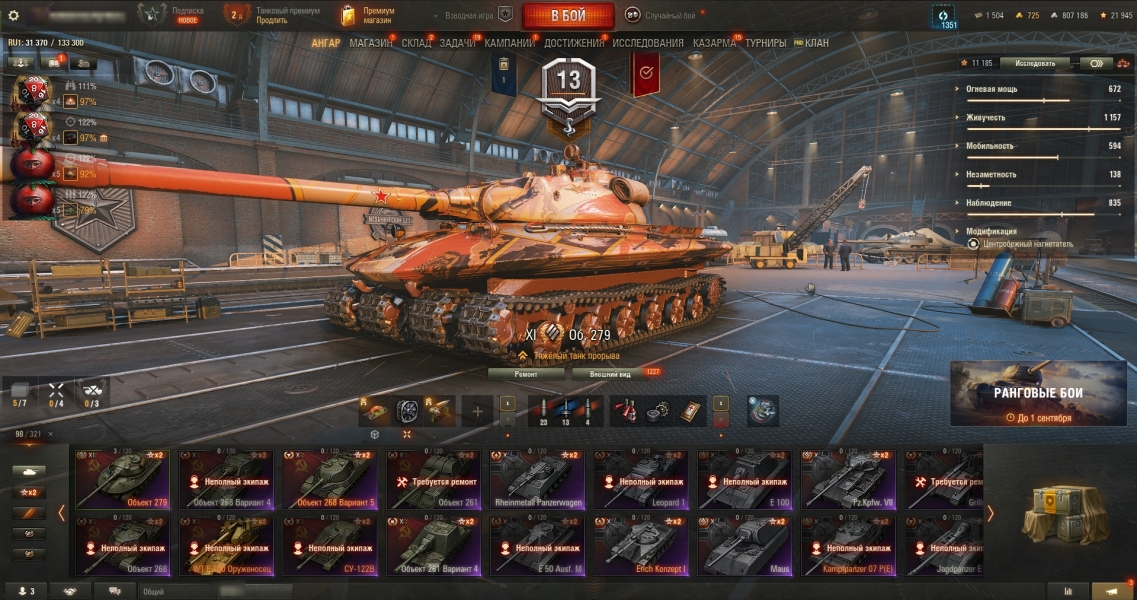Start battle with В БОЙ button
Image resolution: width=1137 pixels, height=600 pixels.
point(568,15)
